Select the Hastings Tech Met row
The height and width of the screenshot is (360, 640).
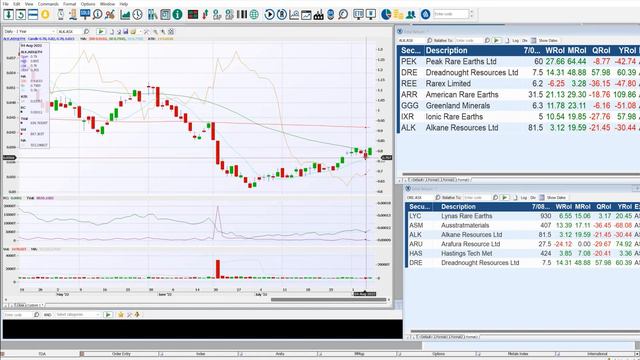pyautogui.click(x=523, y=253)
